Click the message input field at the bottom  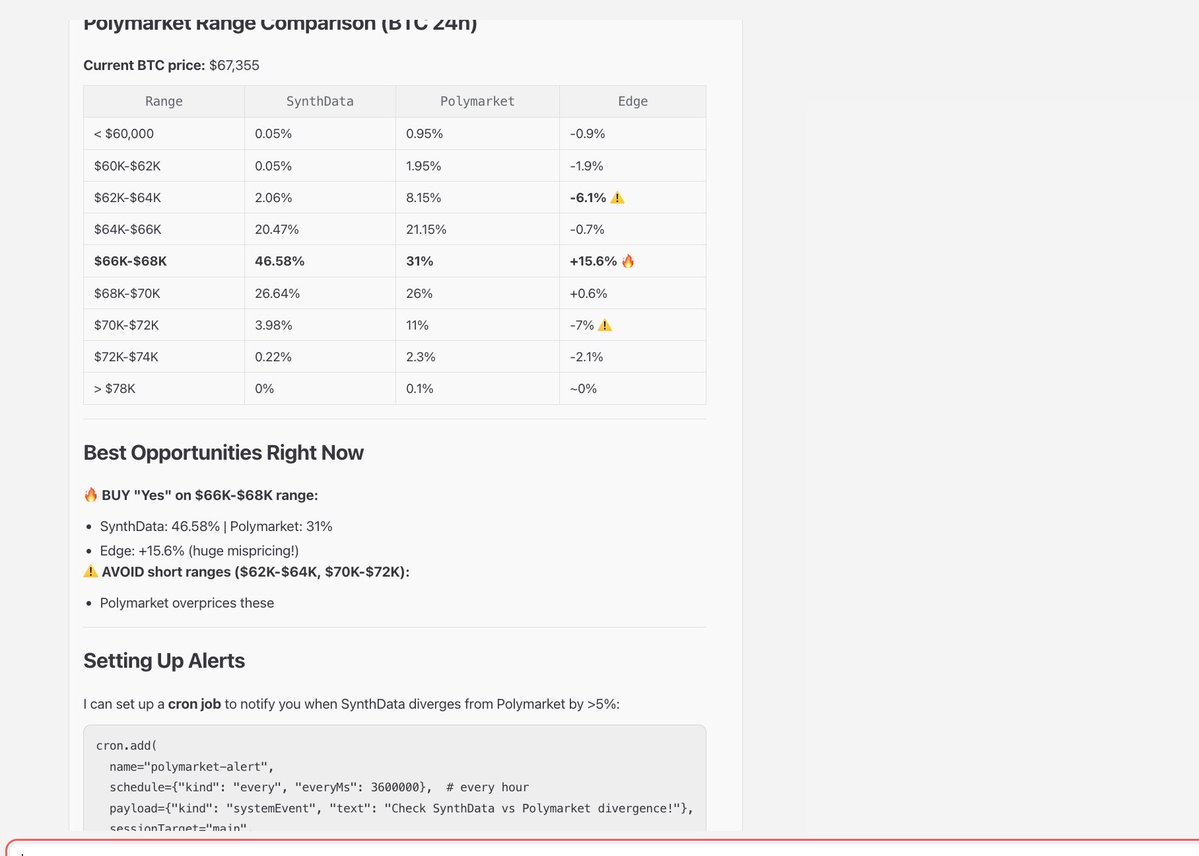(599, 851)
